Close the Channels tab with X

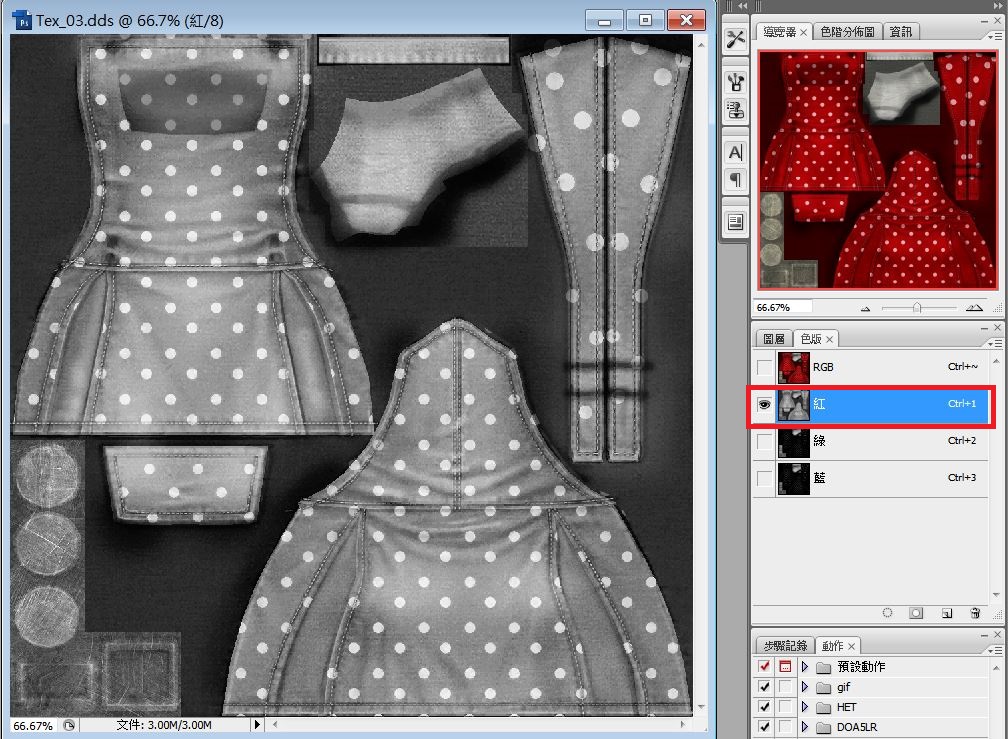[829, 339]
